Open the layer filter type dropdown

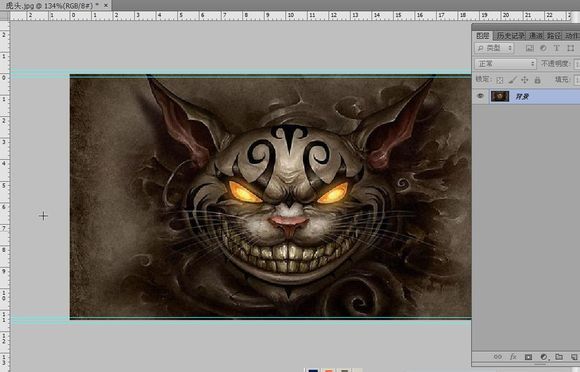point(494,48)
